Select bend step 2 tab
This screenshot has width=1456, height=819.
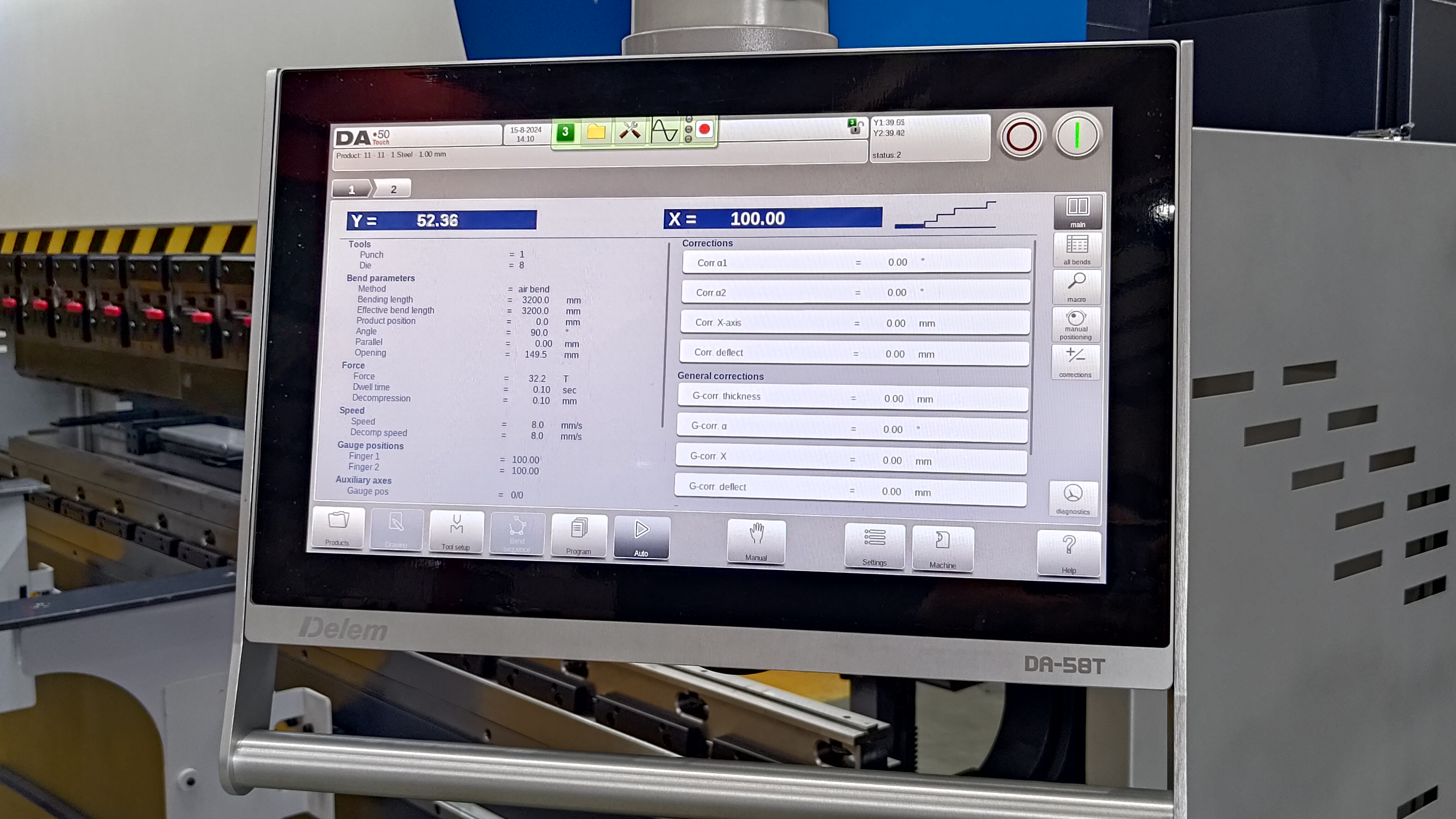(x=394, y=189)
